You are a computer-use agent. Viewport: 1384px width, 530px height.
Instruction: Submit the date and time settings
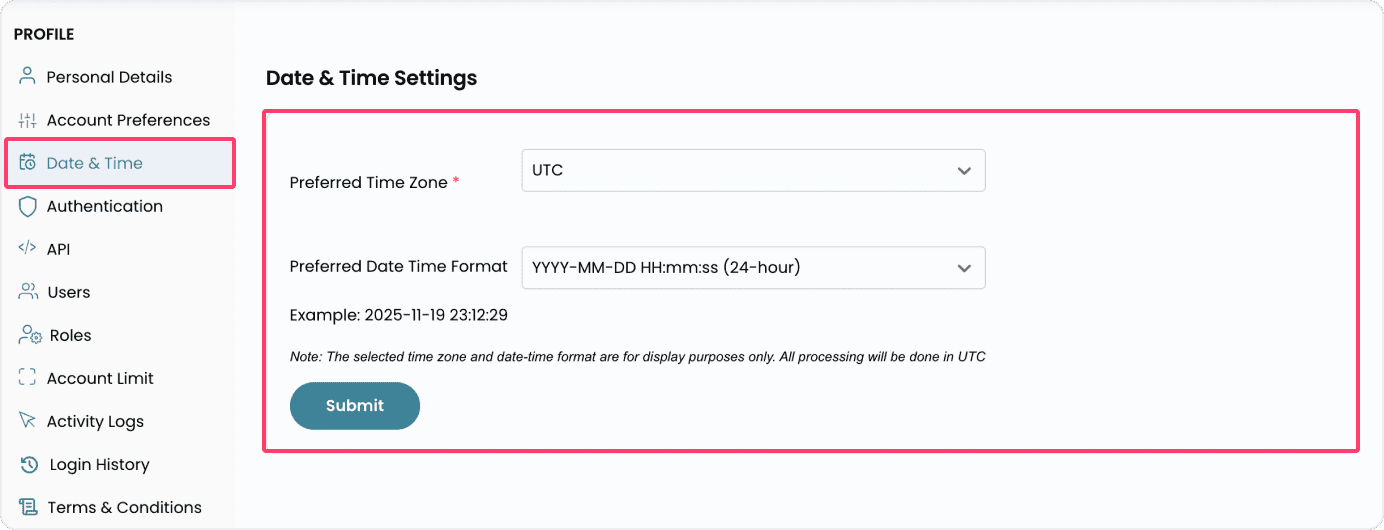coord(354,406)
